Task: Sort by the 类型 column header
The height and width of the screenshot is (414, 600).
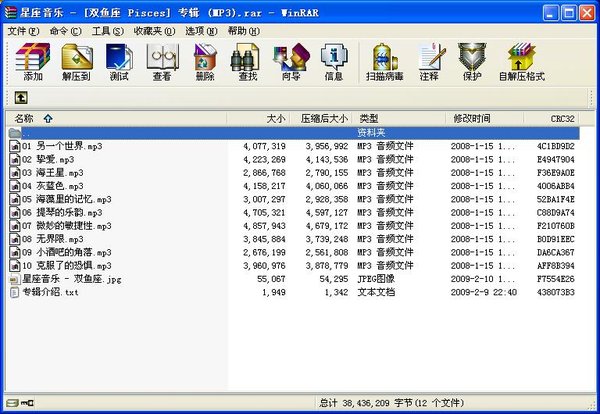Action: coord(399,119)
